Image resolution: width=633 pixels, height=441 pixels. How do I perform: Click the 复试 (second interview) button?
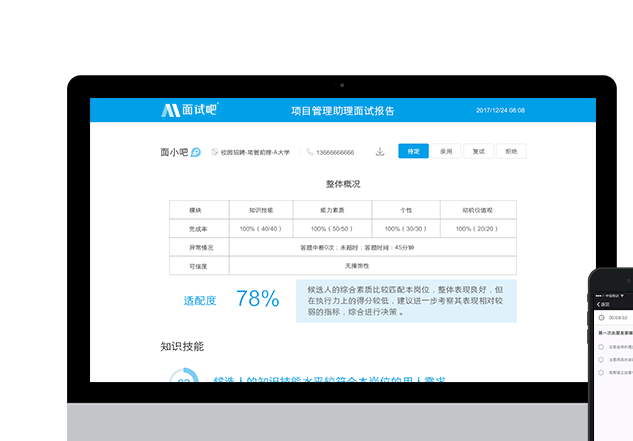tap(479, 151)
